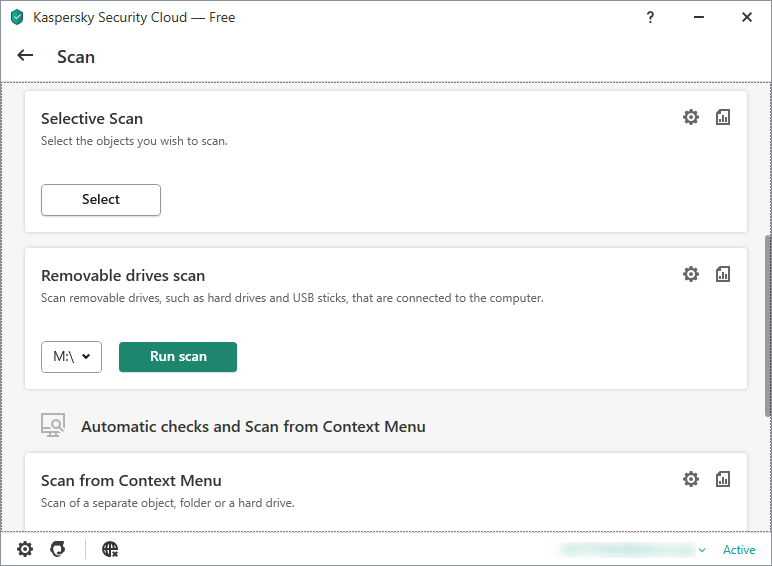772x566 pixels.
Task: Click the blurred account email field
Action: [x=627, y=550]
